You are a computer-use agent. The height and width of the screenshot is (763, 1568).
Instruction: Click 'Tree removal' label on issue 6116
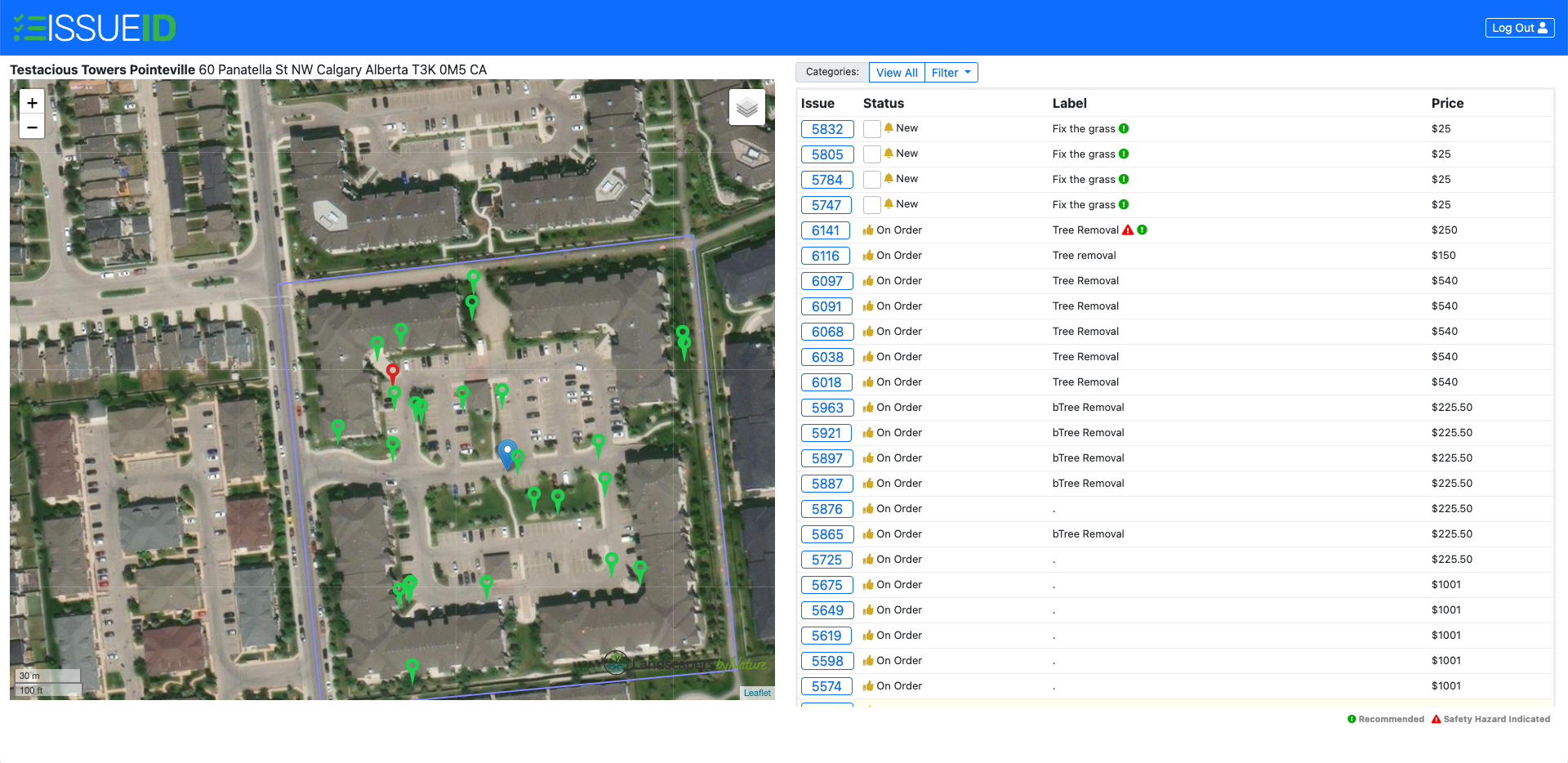pos(1084,256)
